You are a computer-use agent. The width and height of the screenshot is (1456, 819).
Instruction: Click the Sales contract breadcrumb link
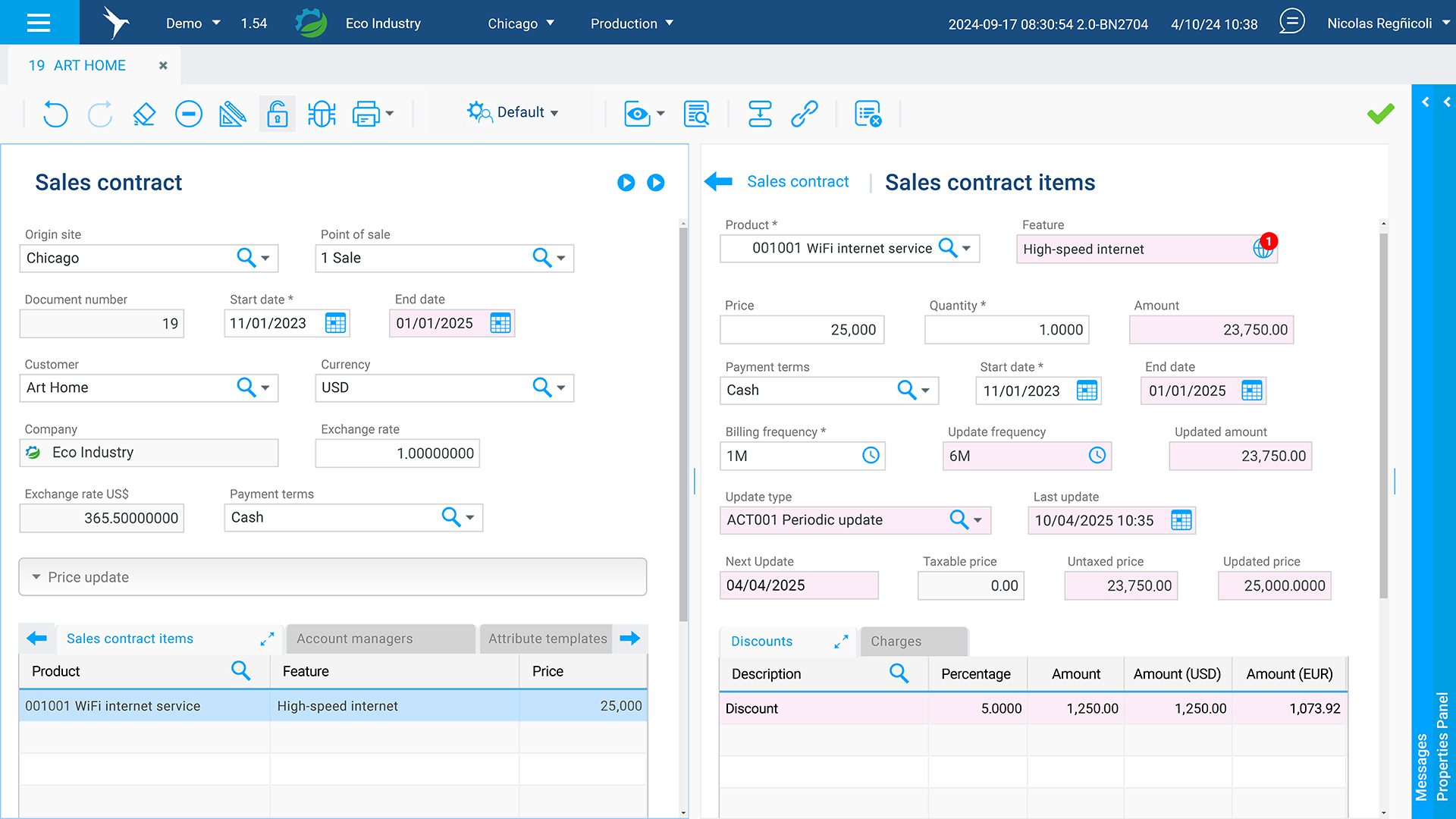point(798,182)
